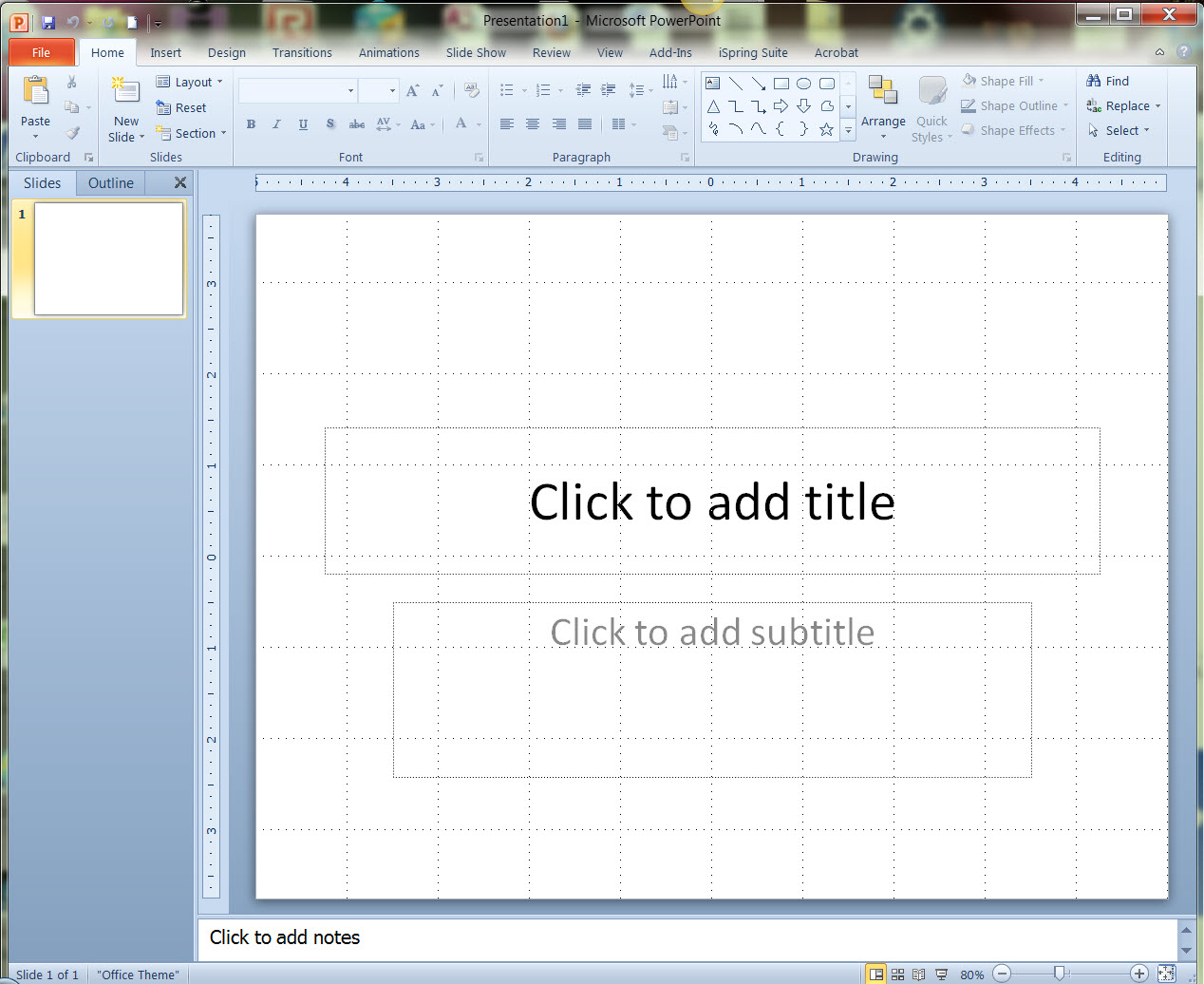1204x984 pixels.
Task: Select the Rectangle shape in Drawing gallery
Action: [x=781, y=84]
